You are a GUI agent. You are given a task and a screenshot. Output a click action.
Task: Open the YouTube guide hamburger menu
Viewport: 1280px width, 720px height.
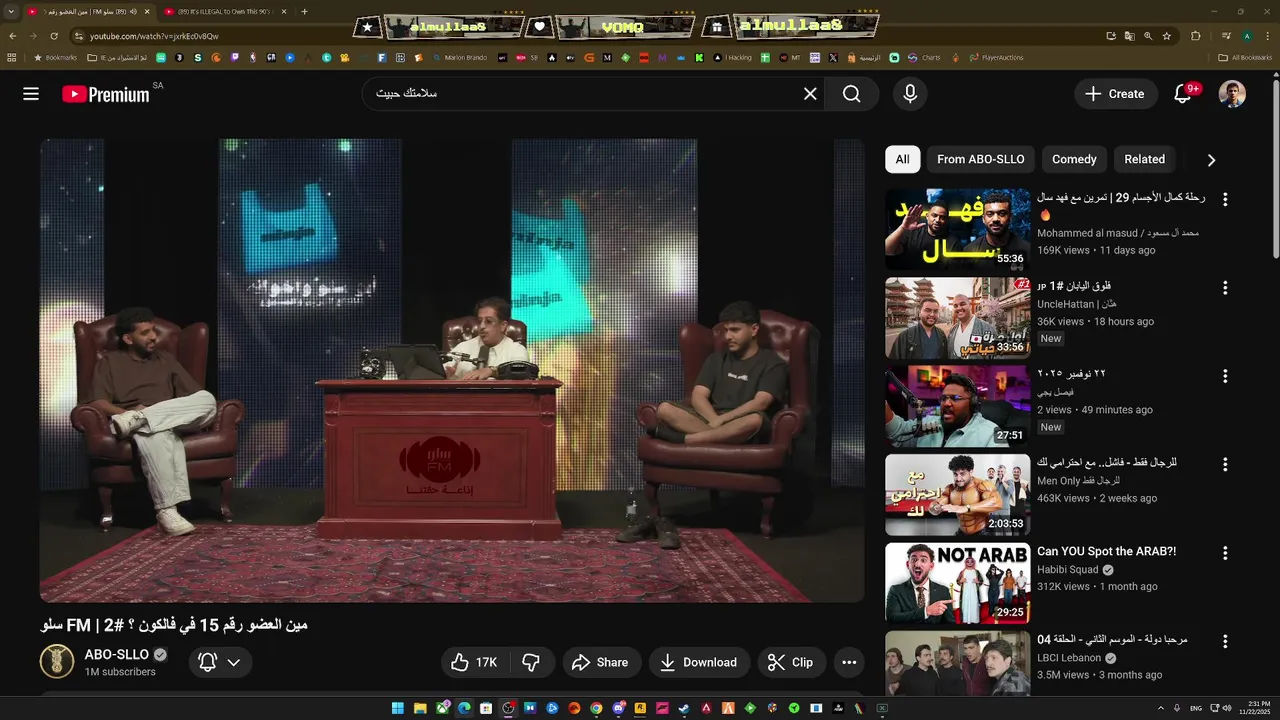coord(31,94)
